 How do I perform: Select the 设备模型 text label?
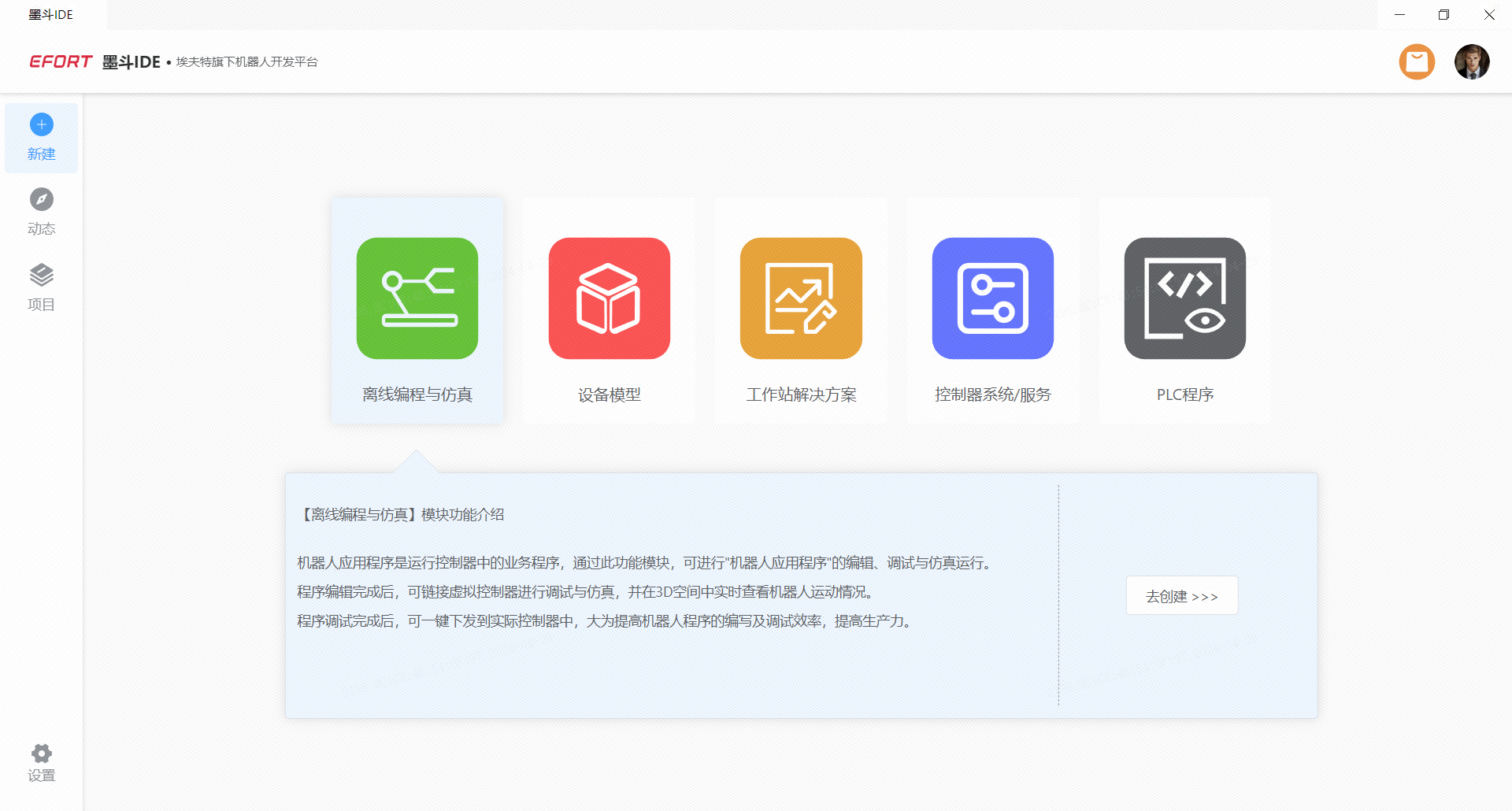click(x=609, y=394)
